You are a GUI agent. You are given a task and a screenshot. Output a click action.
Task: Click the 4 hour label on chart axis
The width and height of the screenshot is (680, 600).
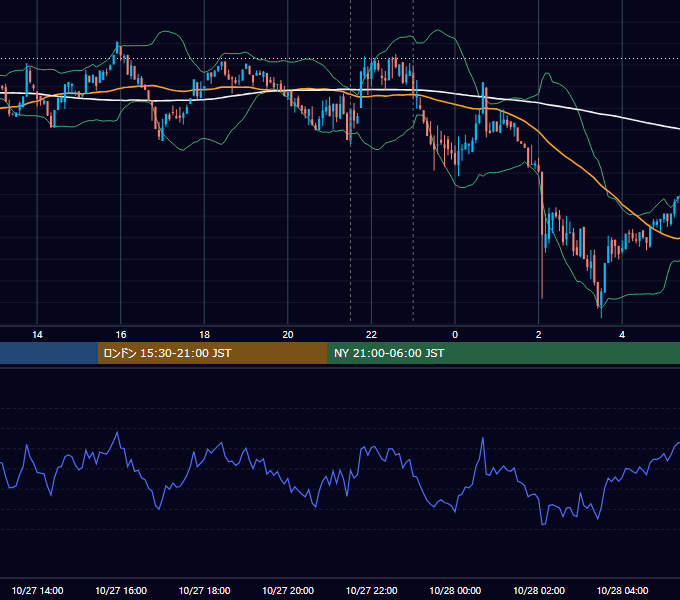pyautogui.click(x=622, y=335)
